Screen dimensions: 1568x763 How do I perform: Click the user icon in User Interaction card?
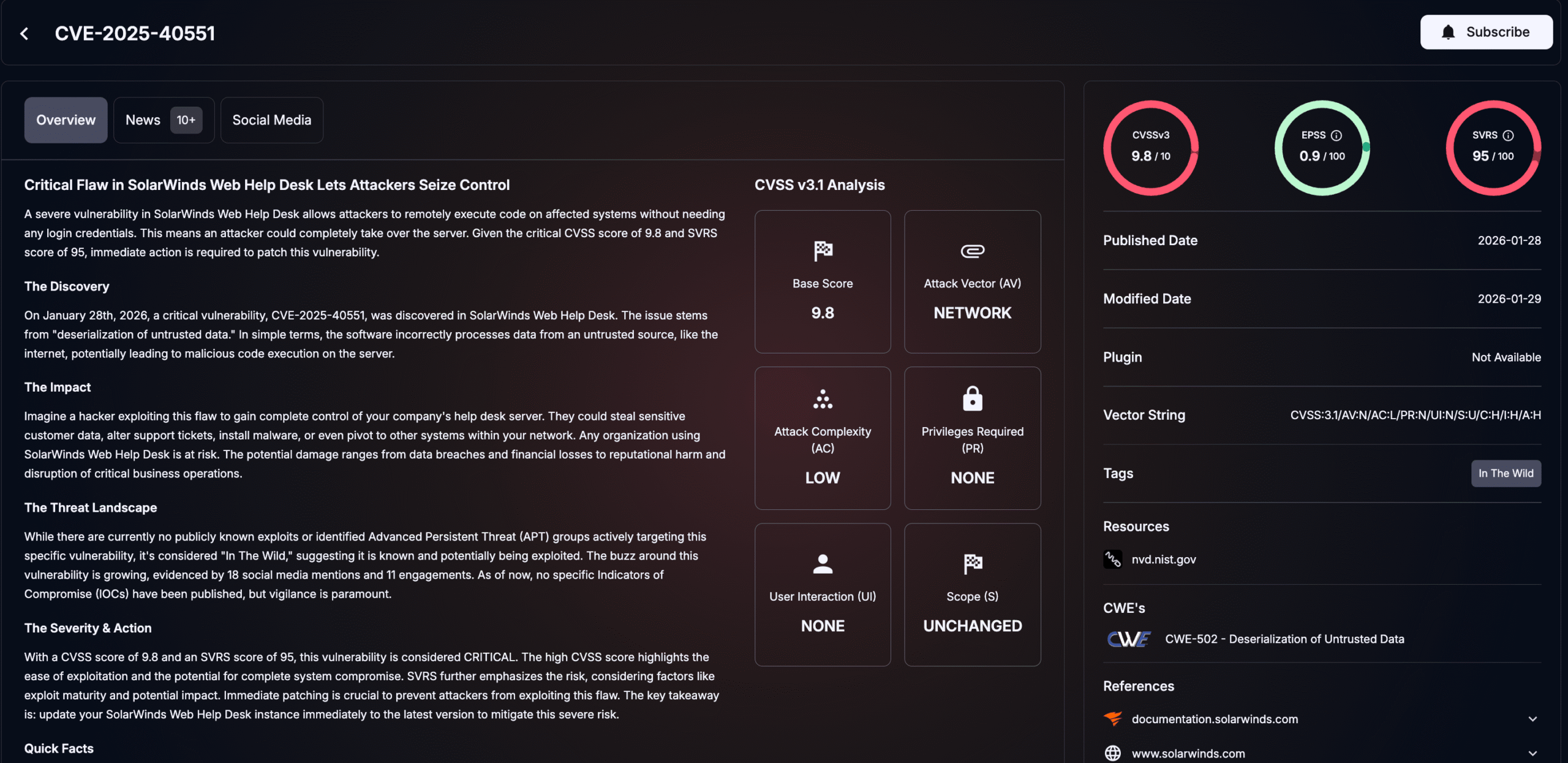click(822, 564)
